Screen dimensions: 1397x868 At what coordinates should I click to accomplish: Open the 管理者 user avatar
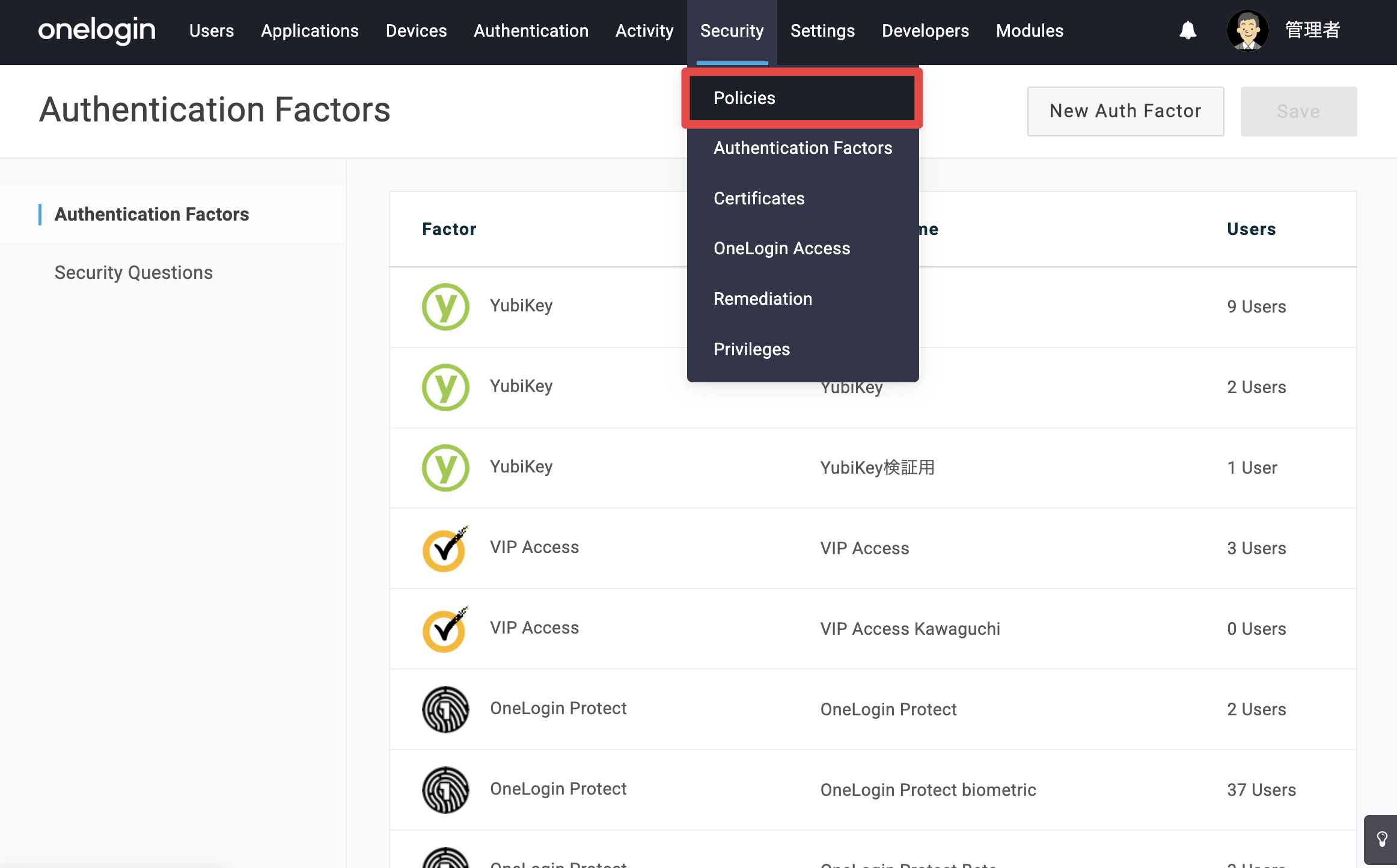pyautogui.click(x=1248, y=30)
